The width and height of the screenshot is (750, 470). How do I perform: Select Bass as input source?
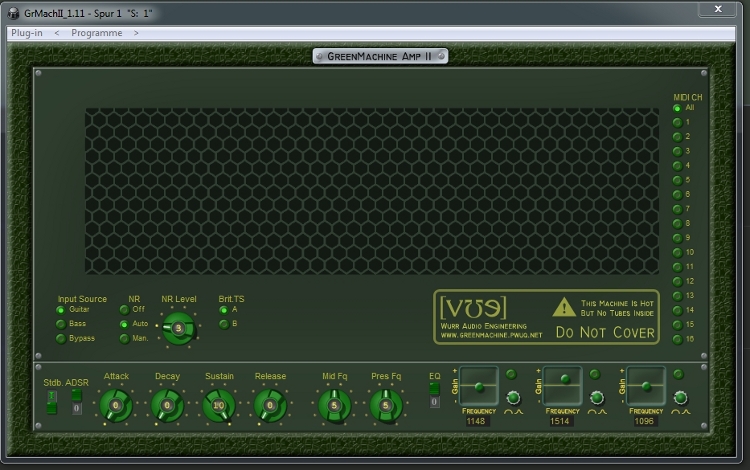click(x=60, y=324)
